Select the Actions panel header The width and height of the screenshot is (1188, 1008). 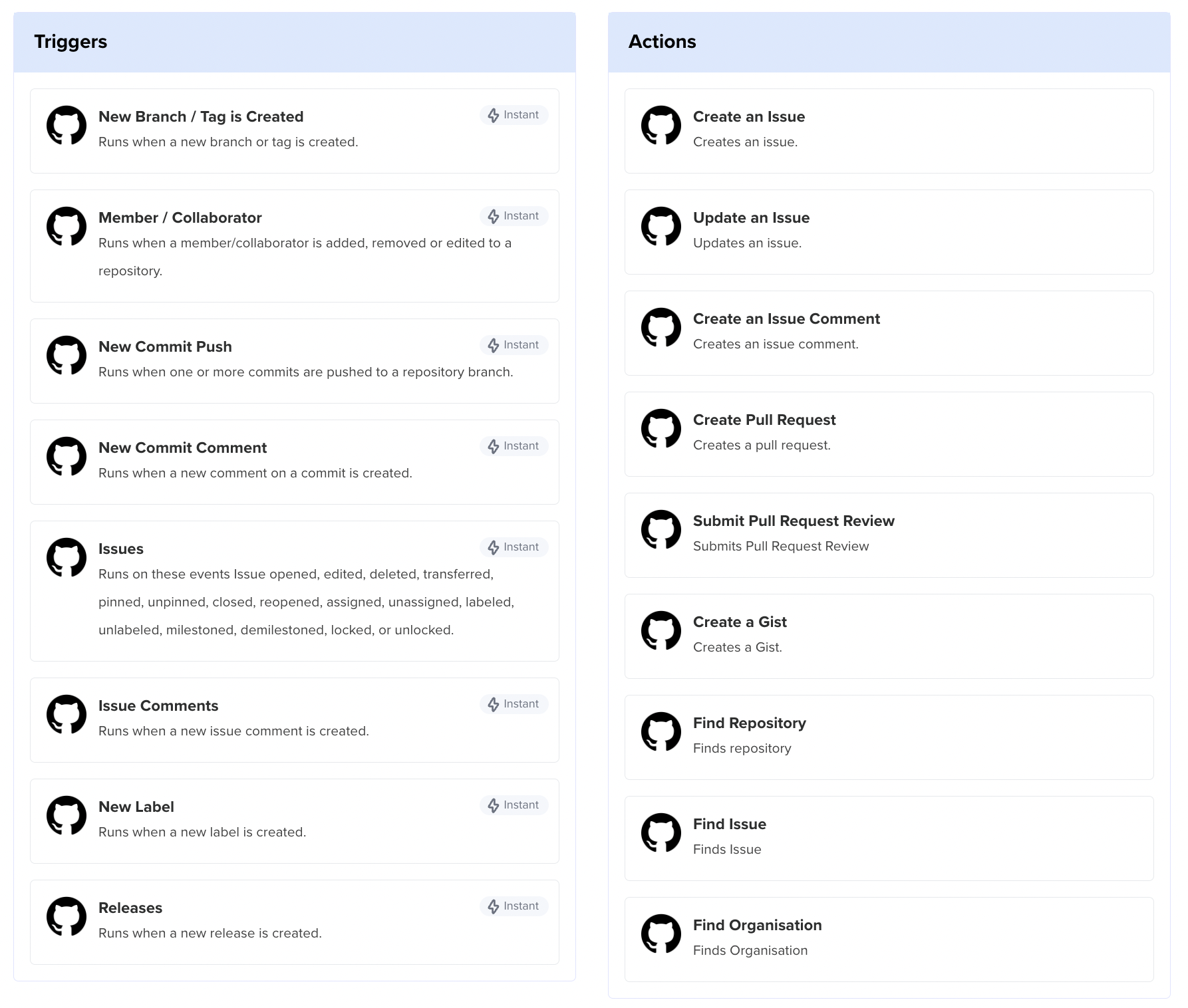(x=663, y=41)
